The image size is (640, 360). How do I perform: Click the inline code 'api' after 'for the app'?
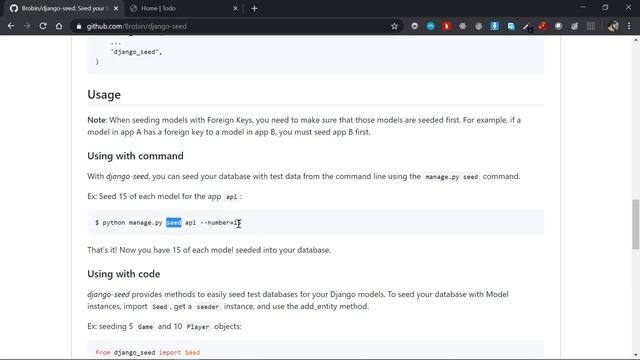tap(231, 197)
